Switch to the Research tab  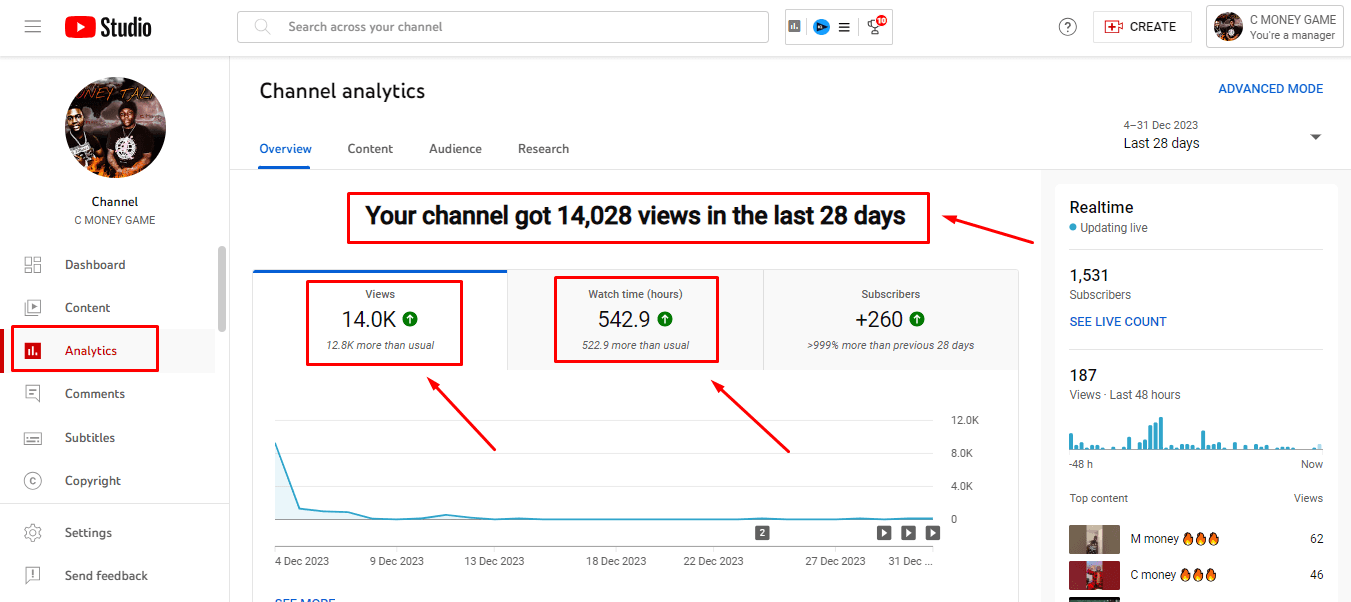click(543, 149)
